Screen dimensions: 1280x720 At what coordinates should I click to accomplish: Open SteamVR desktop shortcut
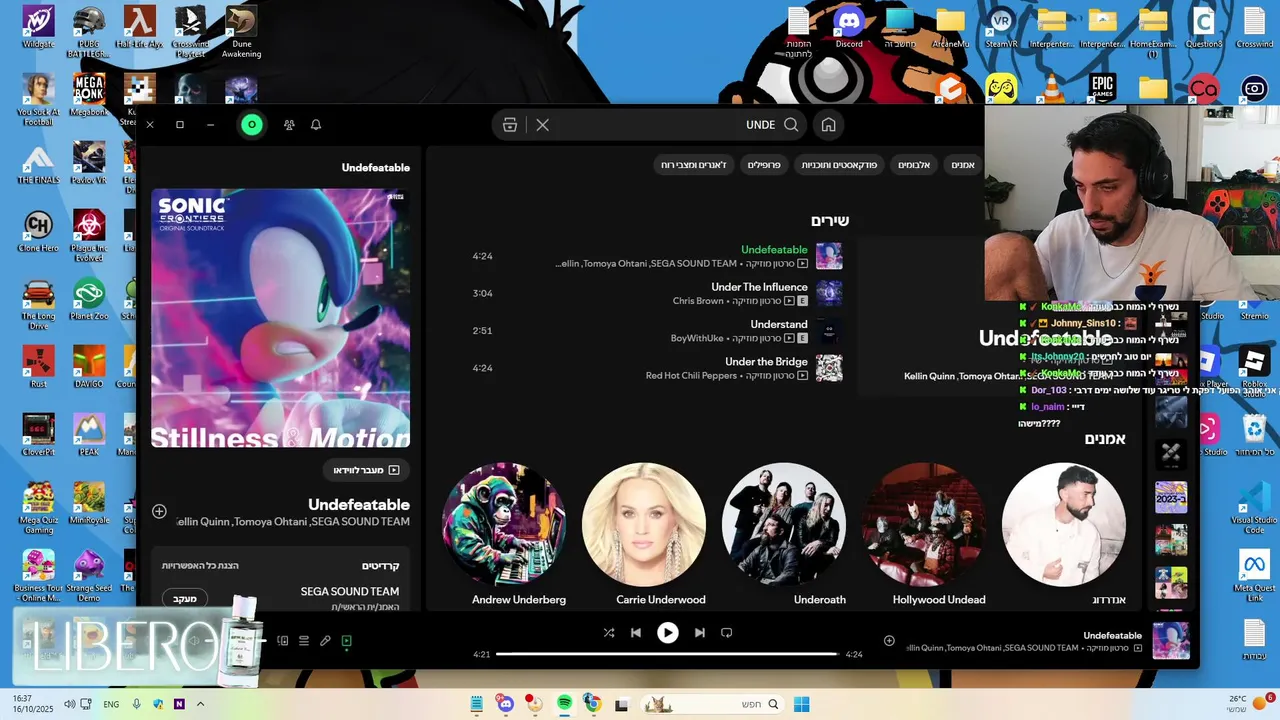(1001, 28)
